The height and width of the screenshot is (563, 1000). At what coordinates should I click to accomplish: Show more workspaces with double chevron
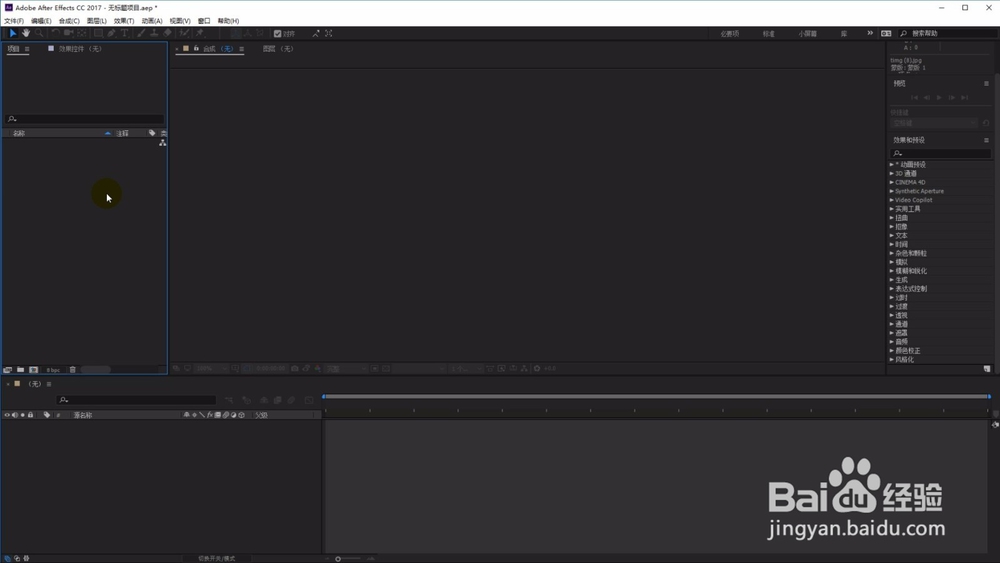point(870,33)
